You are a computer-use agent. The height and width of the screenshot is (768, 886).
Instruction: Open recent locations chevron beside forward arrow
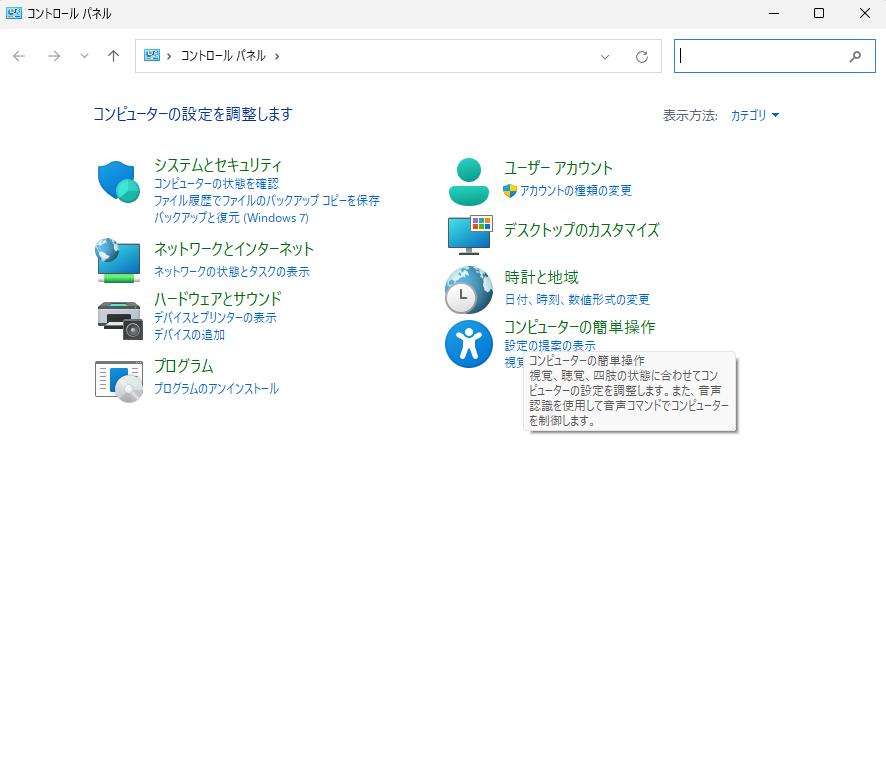click(x=84, y=57)
